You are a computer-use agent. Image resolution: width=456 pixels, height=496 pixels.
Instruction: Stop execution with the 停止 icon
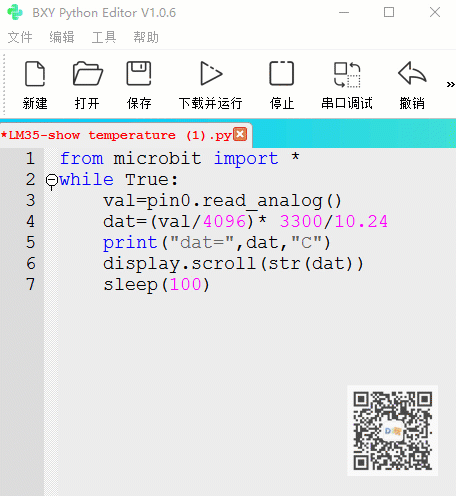coord(282,74)
